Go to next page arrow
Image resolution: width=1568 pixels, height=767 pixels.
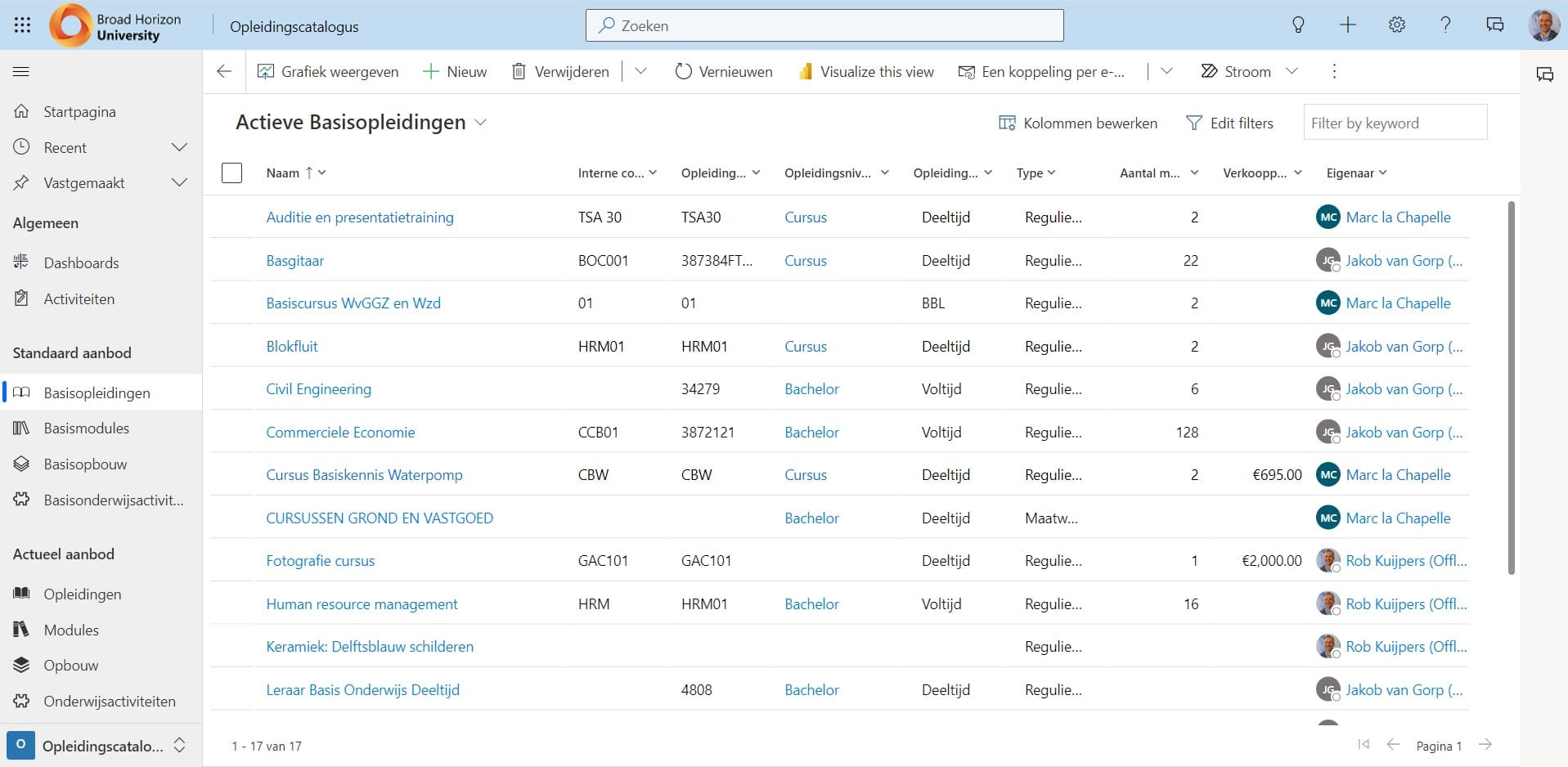(1485, 744)
